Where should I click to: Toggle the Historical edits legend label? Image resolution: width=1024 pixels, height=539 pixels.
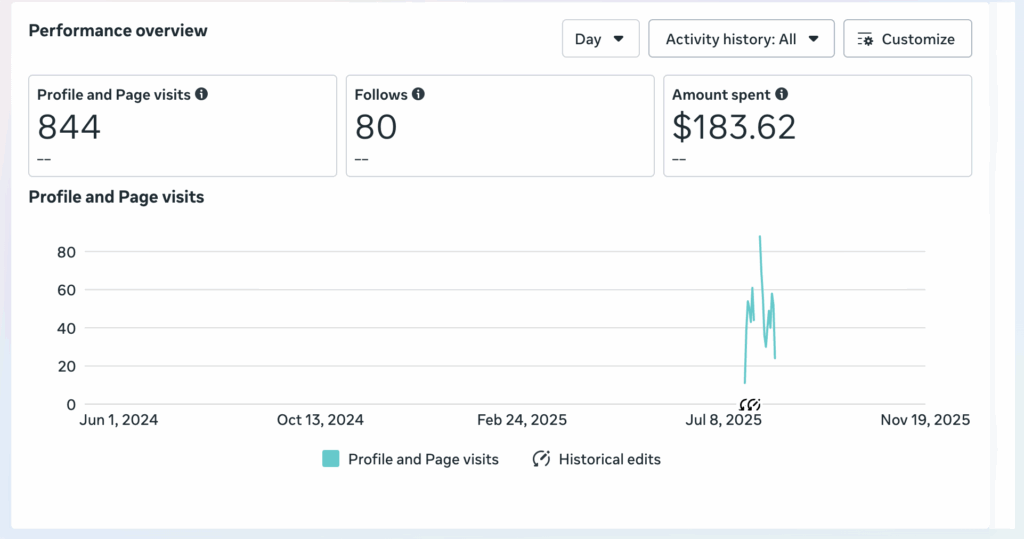tap(609, 459)
